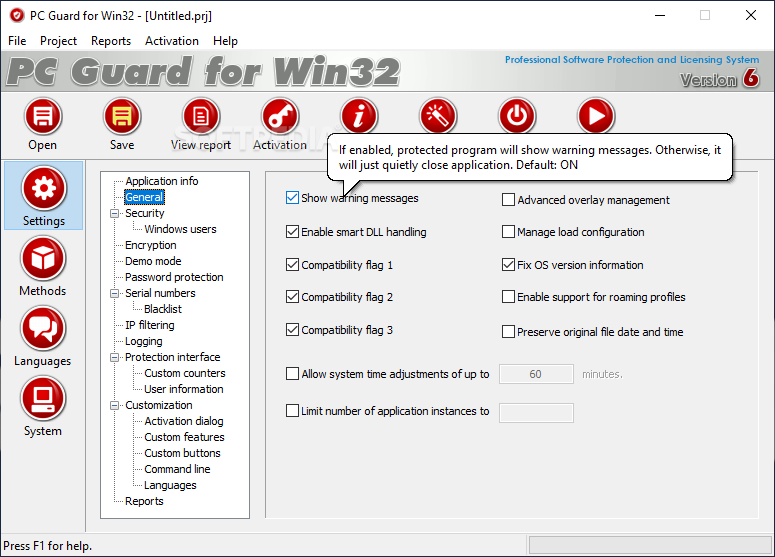The image size is (775, 557).
Task: Select the Security tree item label
Action: [x=145, y=214]
